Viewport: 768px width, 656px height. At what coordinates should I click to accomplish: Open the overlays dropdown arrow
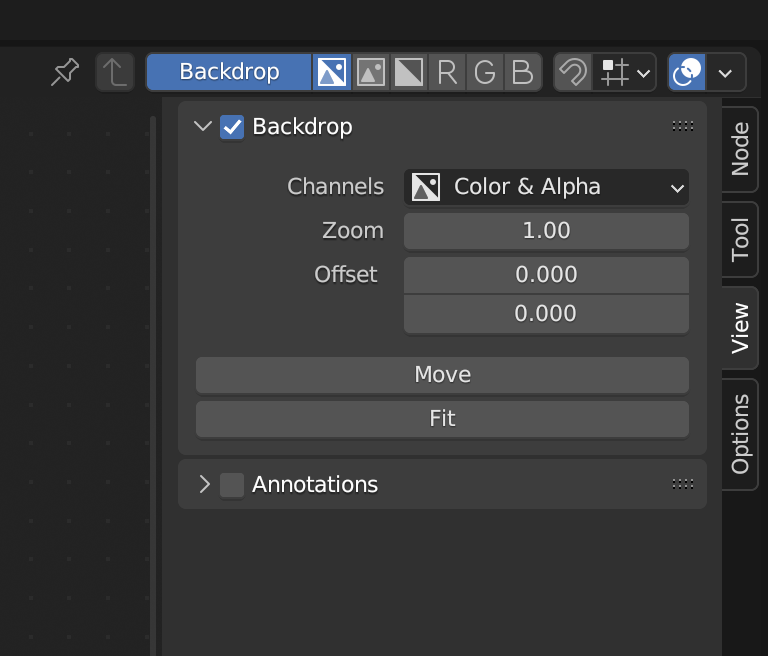725,73
